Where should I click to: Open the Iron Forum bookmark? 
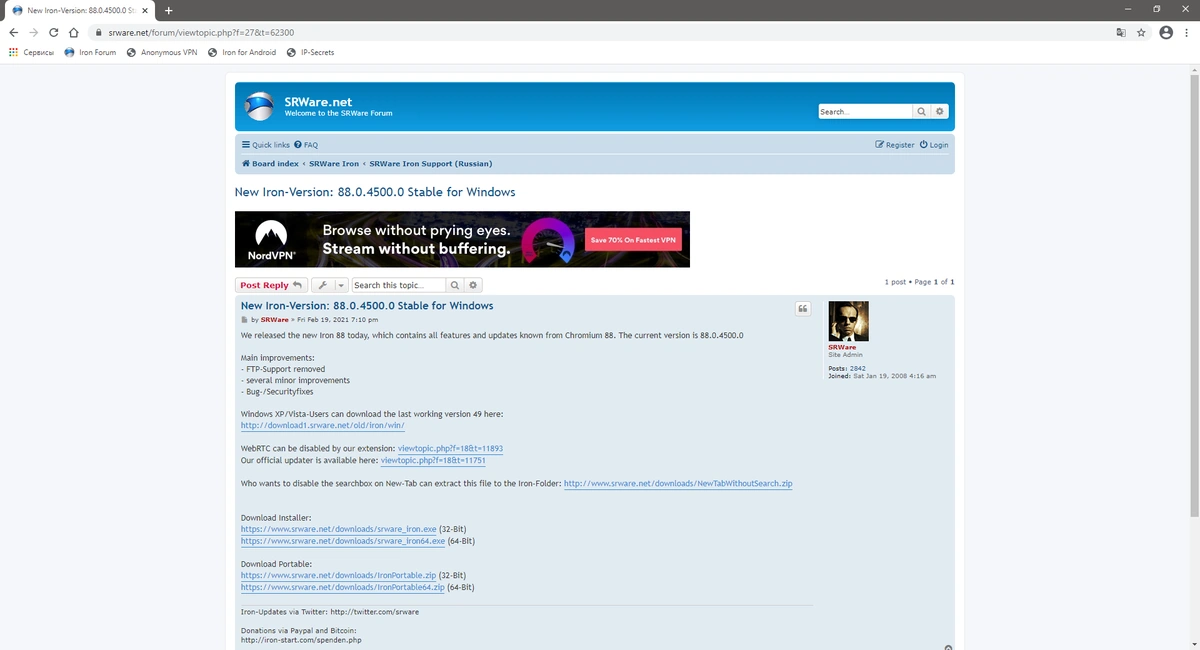pyautogui.click(x=90, y=52)
